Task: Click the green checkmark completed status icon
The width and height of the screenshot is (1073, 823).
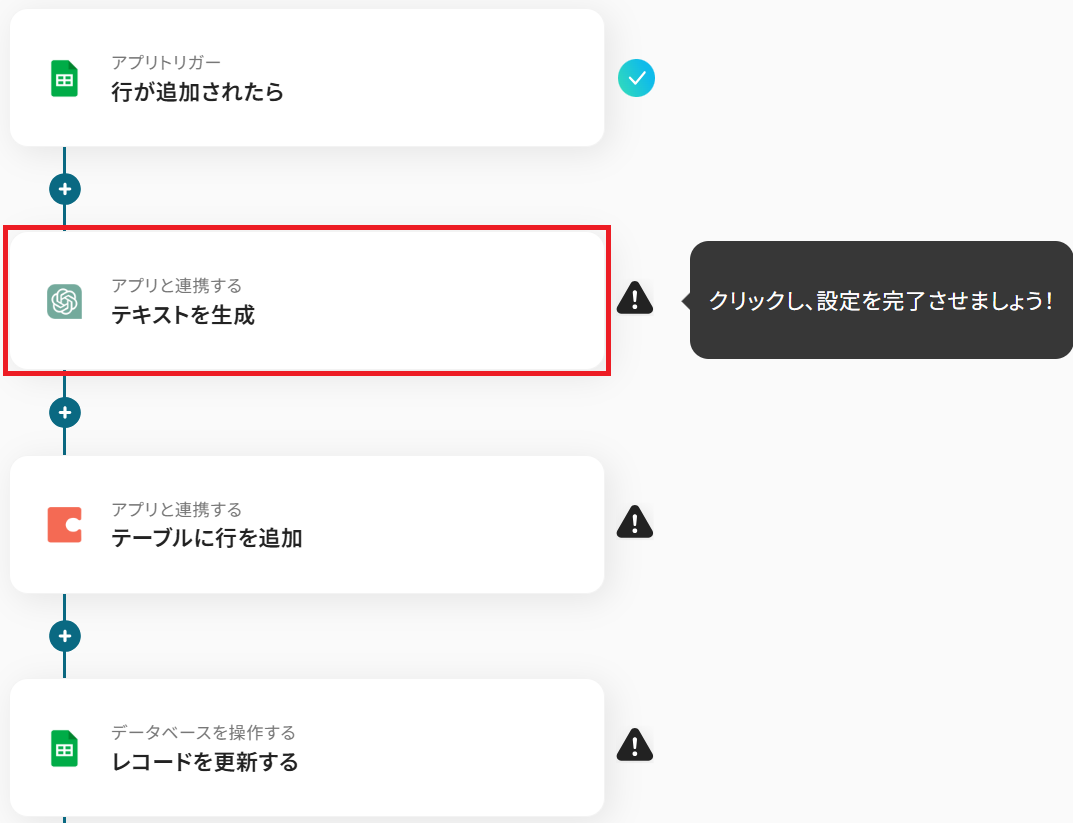Action: (636, 78)
